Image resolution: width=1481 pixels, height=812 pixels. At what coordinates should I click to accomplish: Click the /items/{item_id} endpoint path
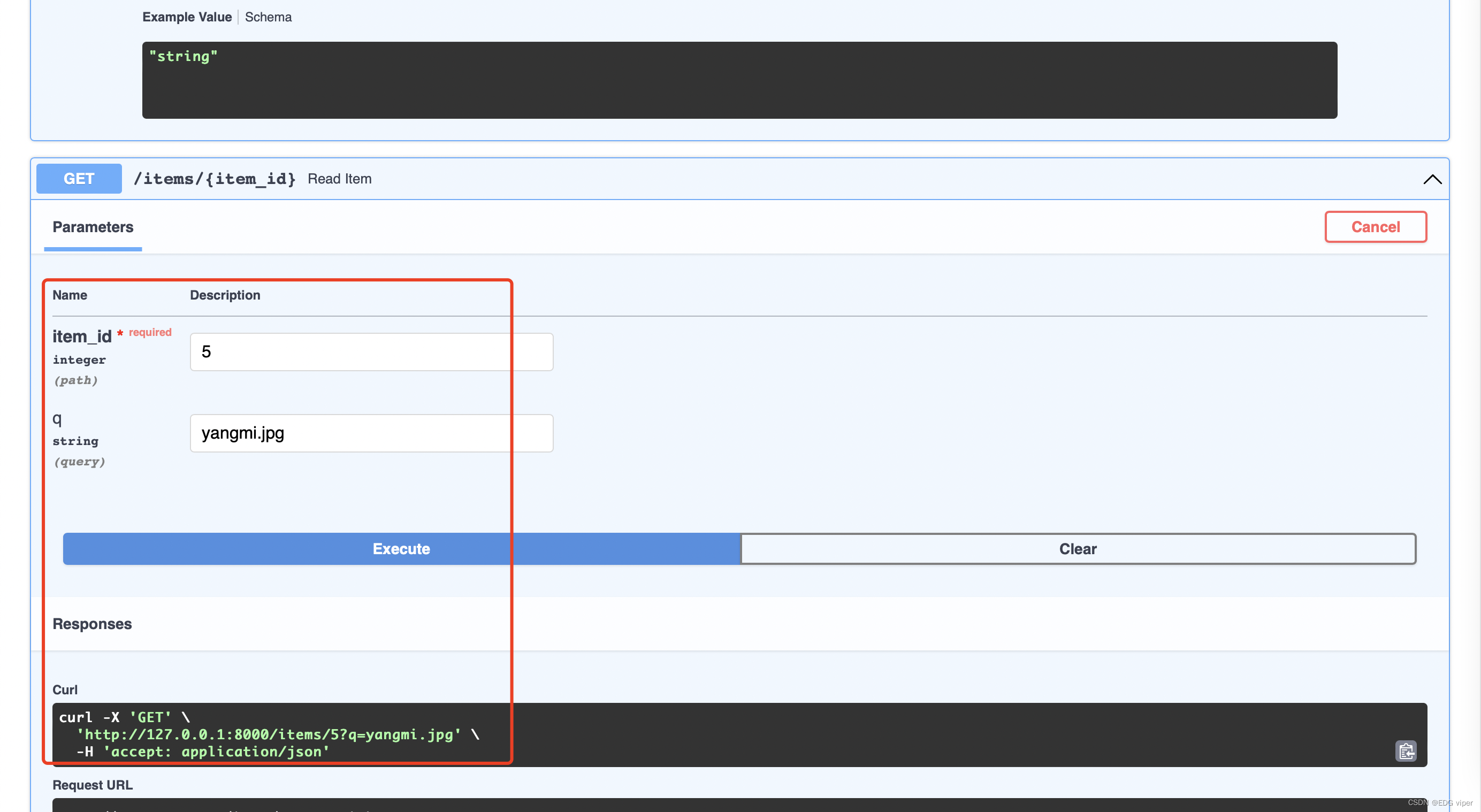coord(215,179)
